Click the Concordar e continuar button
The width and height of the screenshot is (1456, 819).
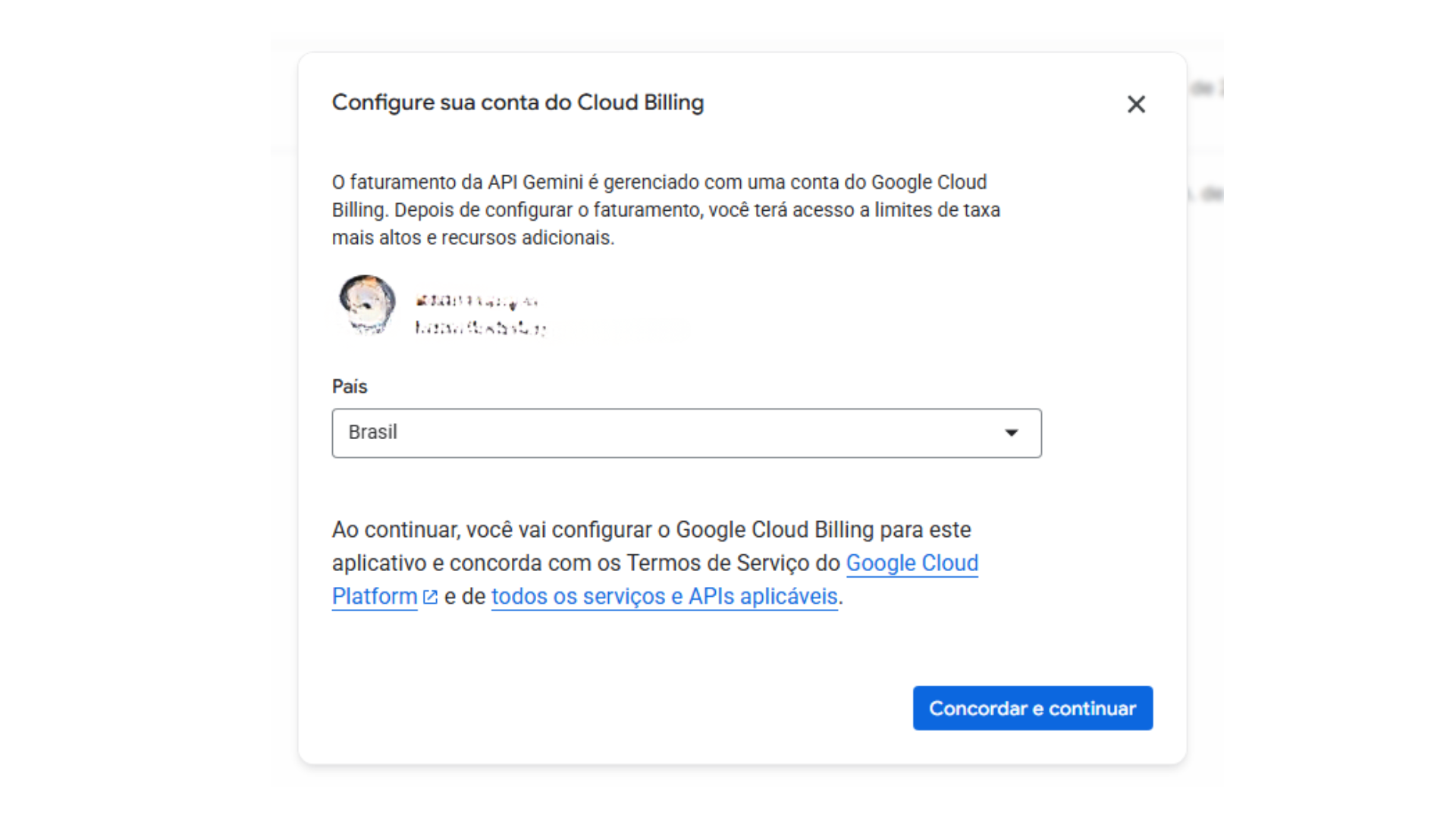1032,708
